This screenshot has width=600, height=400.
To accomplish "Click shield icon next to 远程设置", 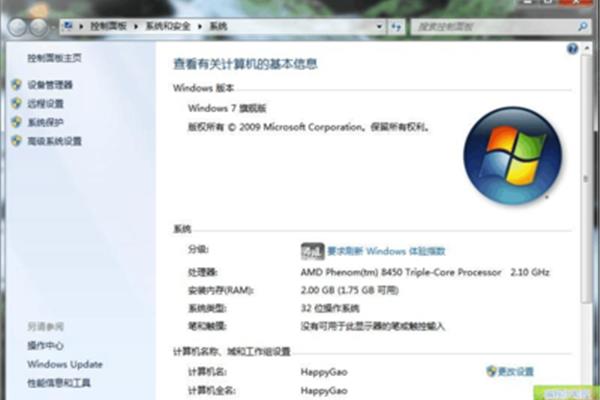I will pyautogui.click(x=16, y=103).
